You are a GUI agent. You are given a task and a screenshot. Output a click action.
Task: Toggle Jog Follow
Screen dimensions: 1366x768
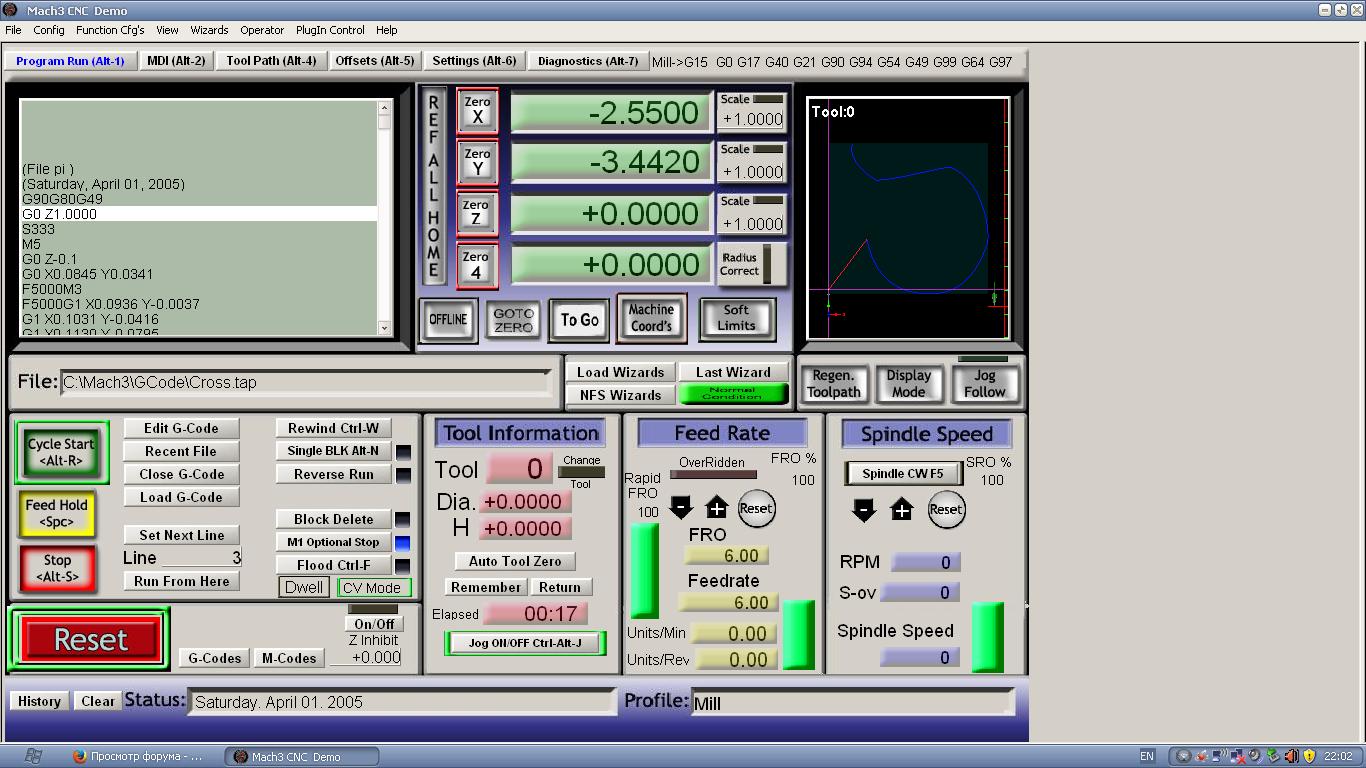pos(985,383)
